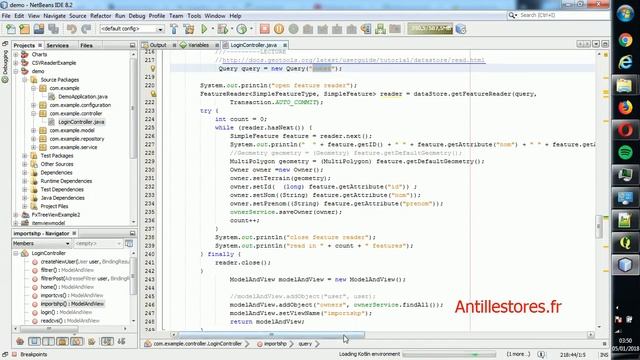The height and width of the screenshot is (360, 640).
Task: Click the Save All toolbar icon
Action: click(x=53, y=29)
